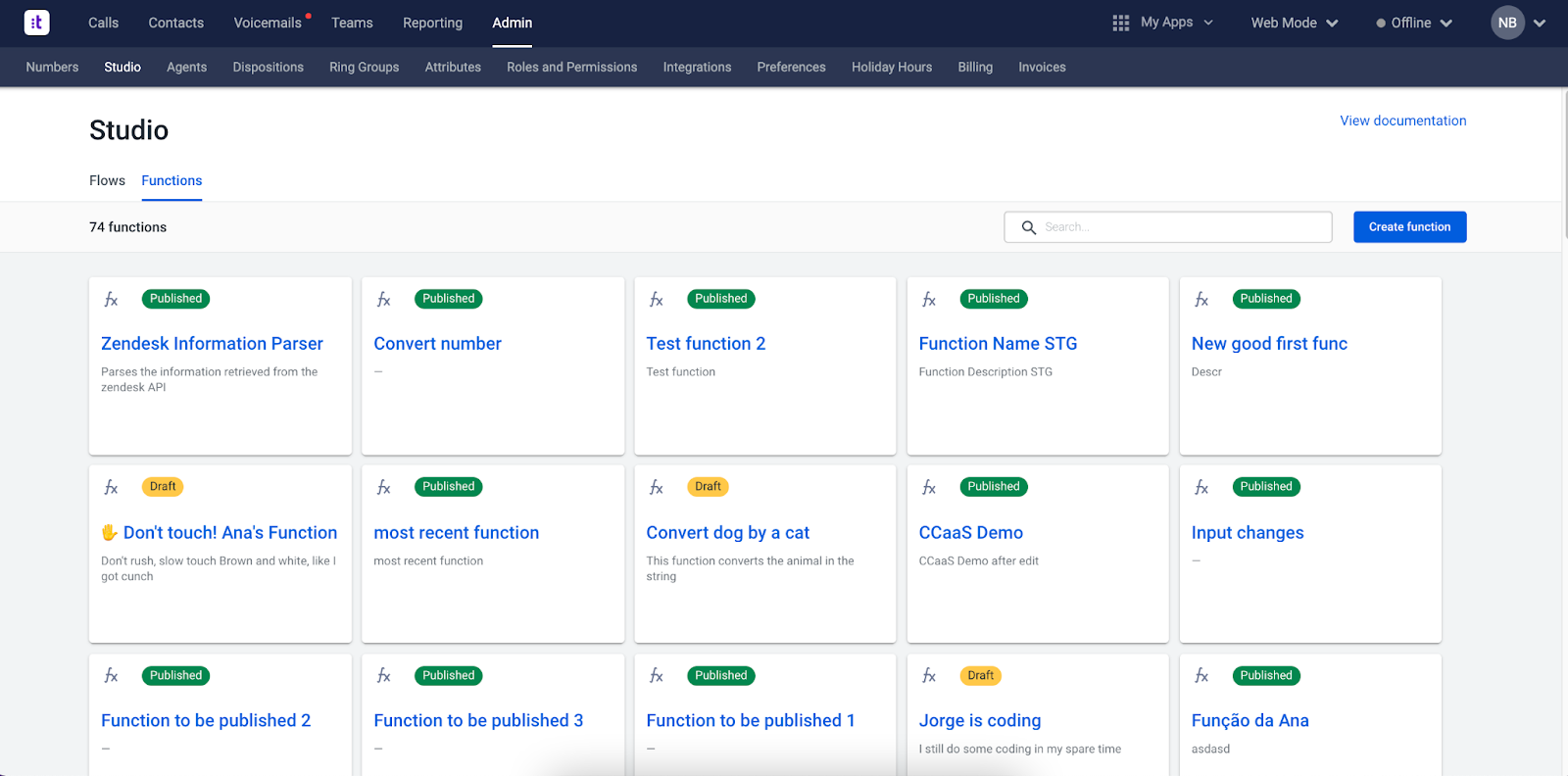Image resolution: width=1568 pixels, height=776 pixels.
Task: Click the NB user avatar
Action: coord(1507,23)
